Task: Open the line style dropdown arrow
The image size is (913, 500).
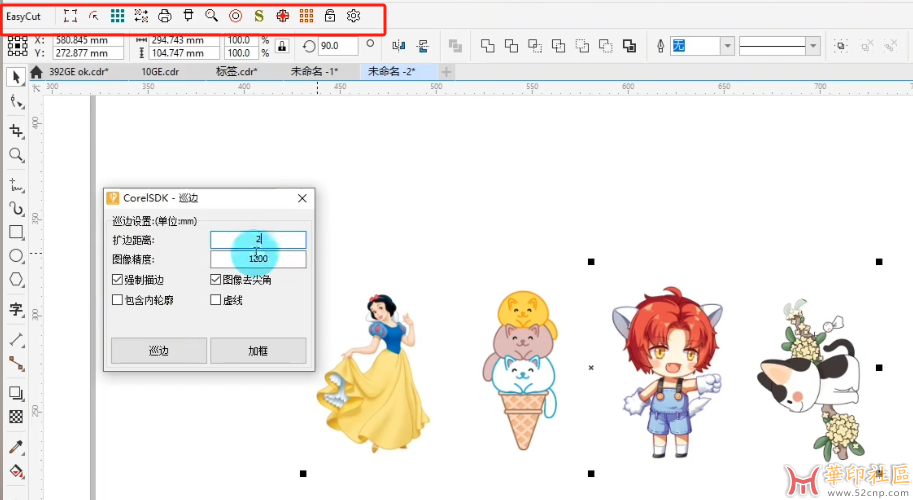Action: (x=813, y=46)
